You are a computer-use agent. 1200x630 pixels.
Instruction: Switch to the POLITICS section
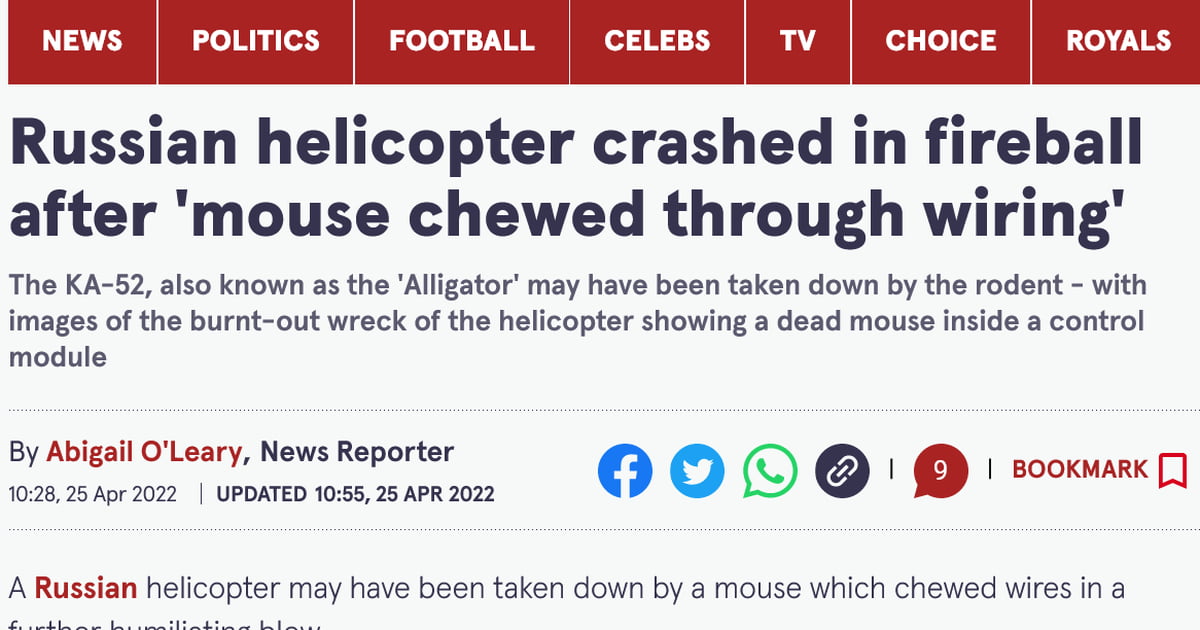pos(255,41)
